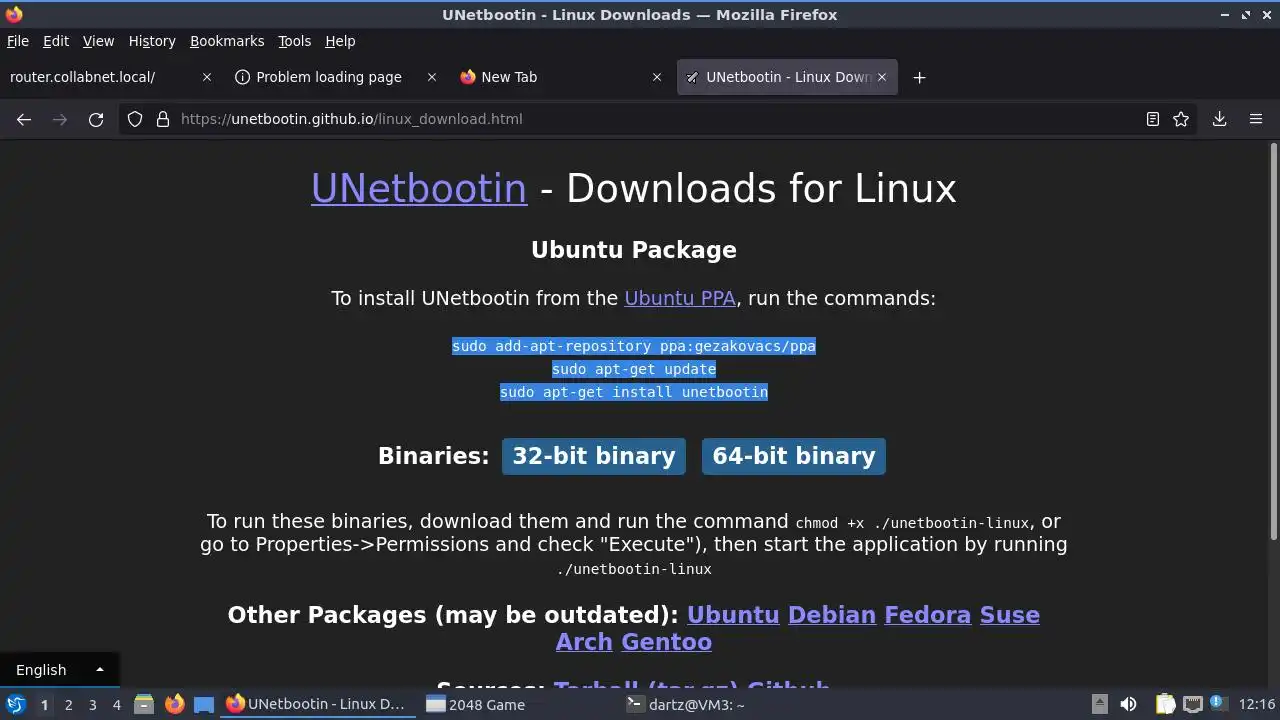Switch to virtual desktop 2

coord(68,705)
